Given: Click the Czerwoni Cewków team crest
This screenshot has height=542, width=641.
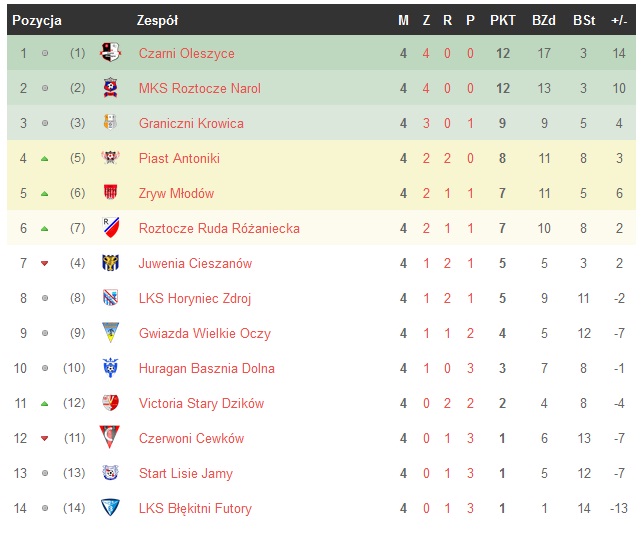Looking at the screenshot, I should pyautogui.click(x=110, y=438).
